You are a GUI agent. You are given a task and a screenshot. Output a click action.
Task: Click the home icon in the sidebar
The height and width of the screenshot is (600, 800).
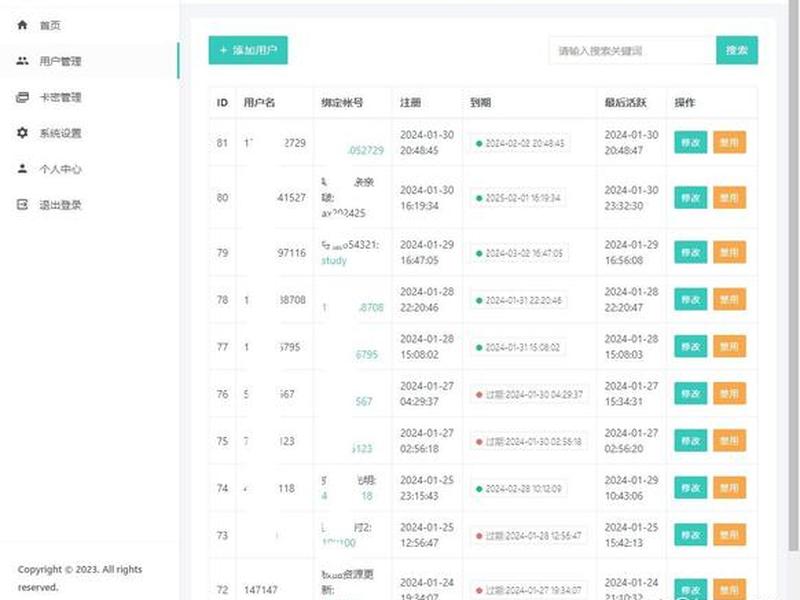pos(22,24)
